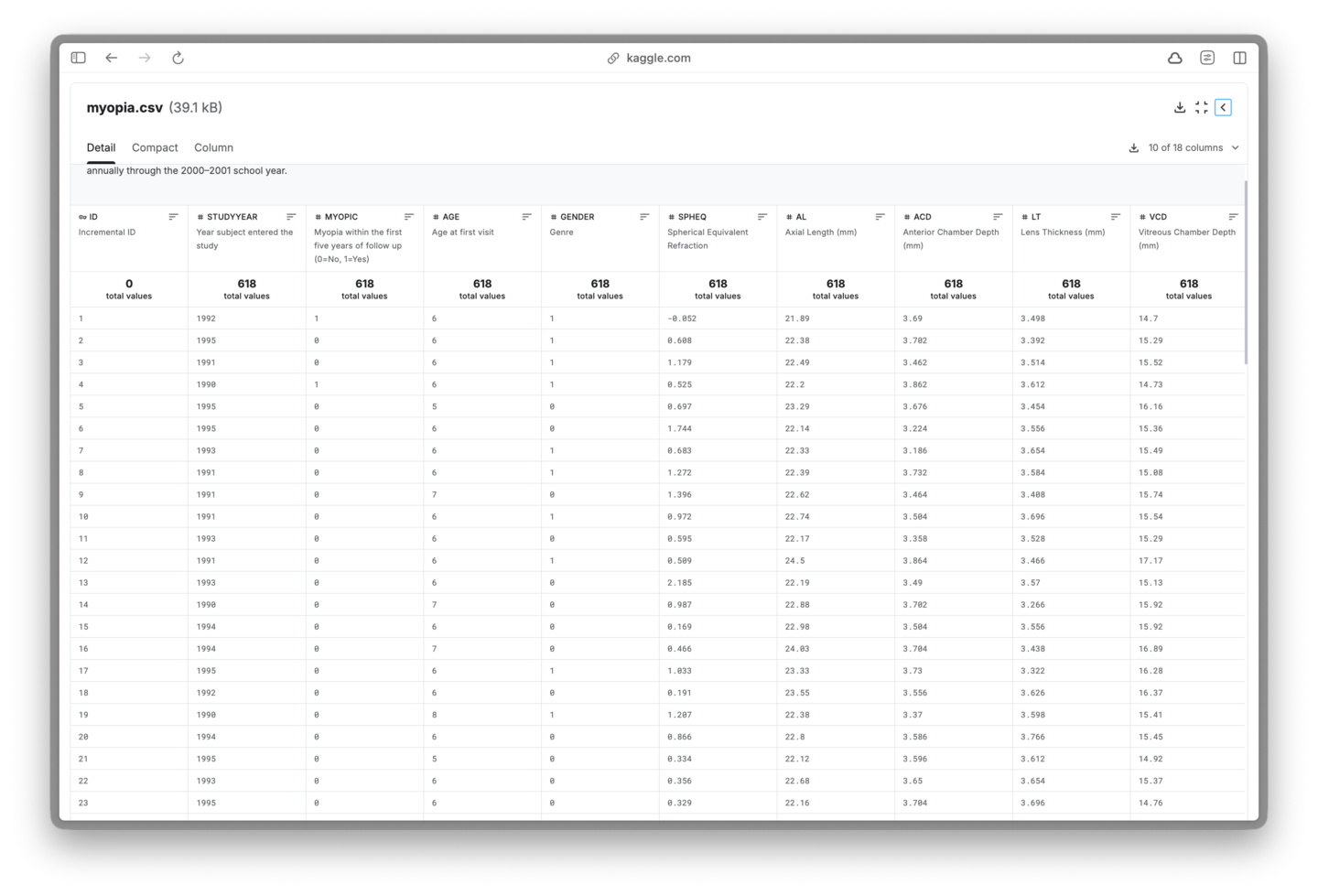Toggle fullscreen view of data preview

[1201, 108]
